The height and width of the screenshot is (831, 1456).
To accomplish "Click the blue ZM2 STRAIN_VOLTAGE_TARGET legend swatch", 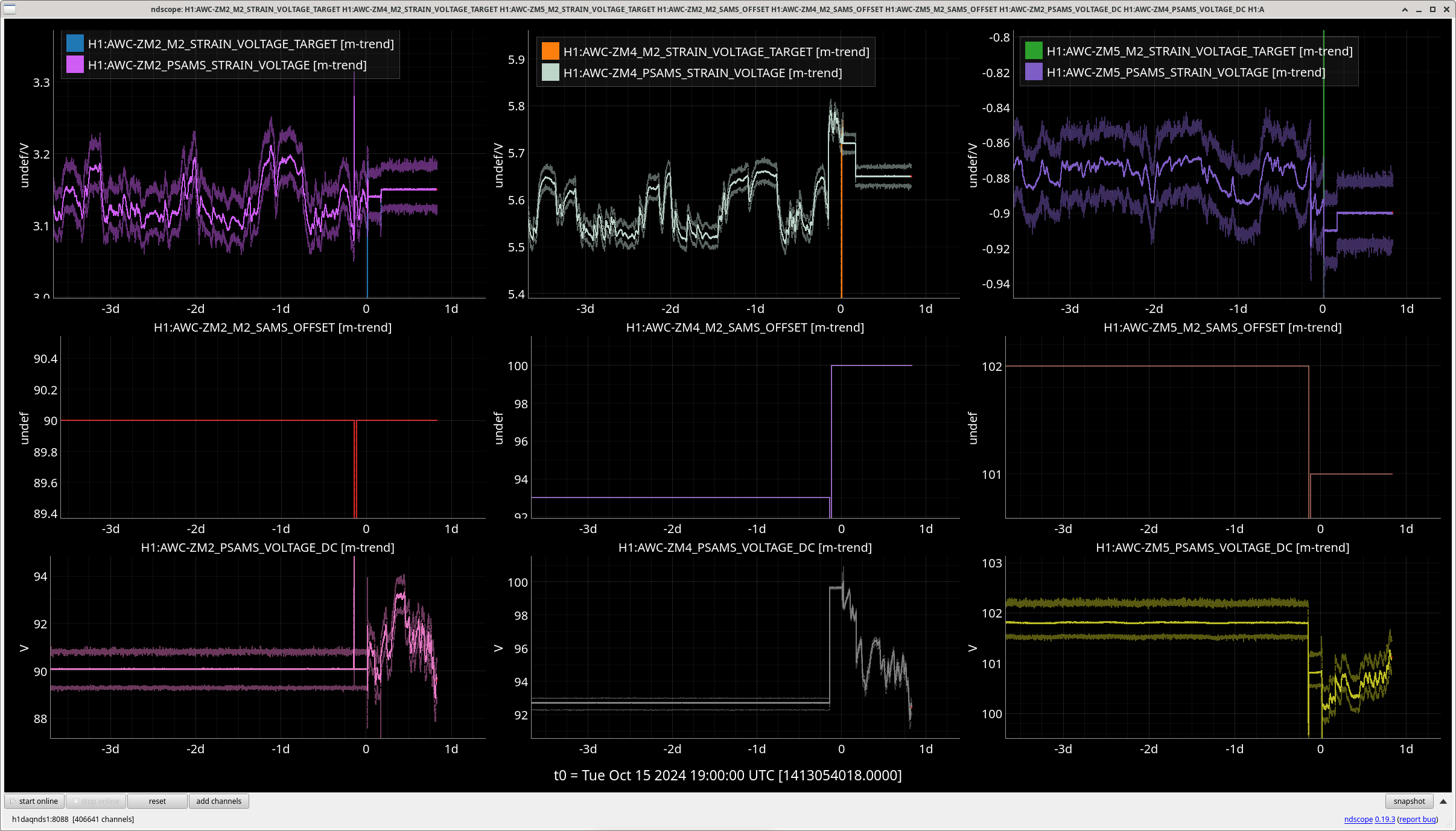I will click(x=75, y=43).
